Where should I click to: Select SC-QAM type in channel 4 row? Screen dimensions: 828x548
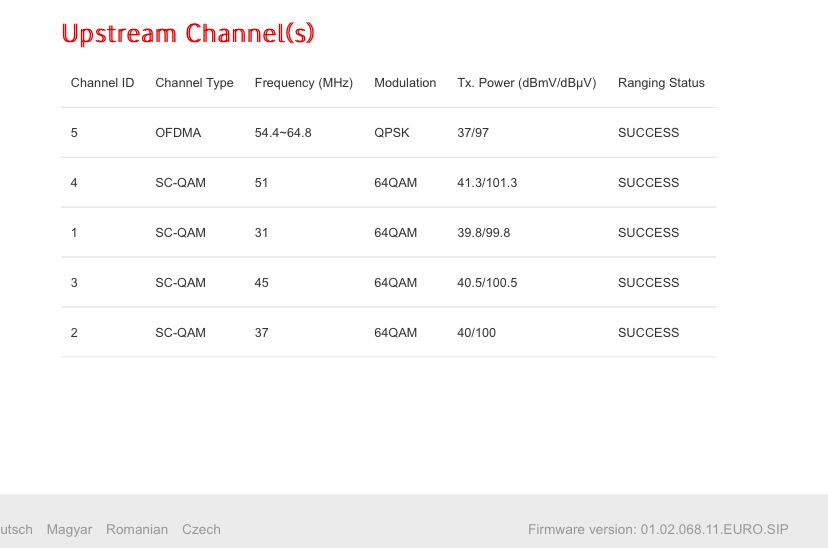(181, 183)
